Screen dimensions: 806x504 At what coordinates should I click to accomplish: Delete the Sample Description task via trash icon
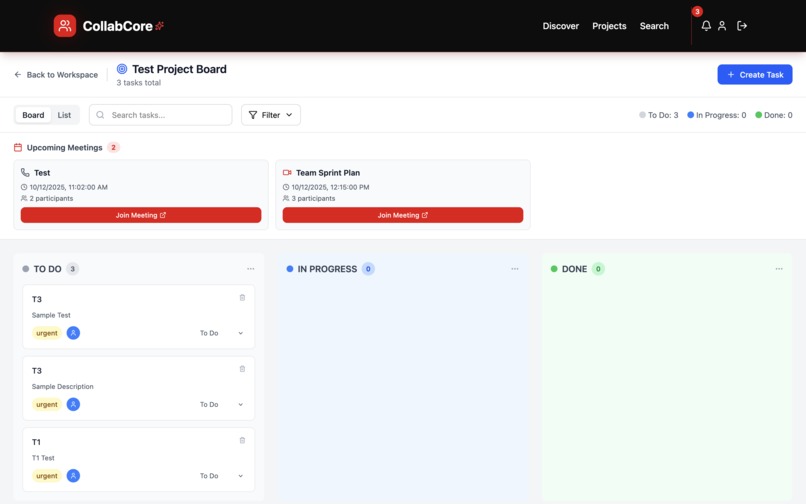click(242, 369)
